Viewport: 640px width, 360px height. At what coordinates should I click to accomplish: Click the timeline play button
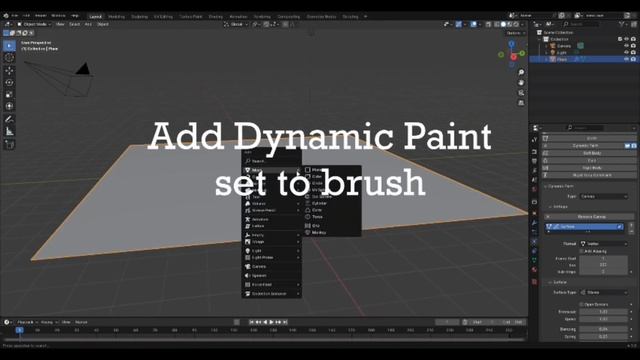tap(271, 322)
